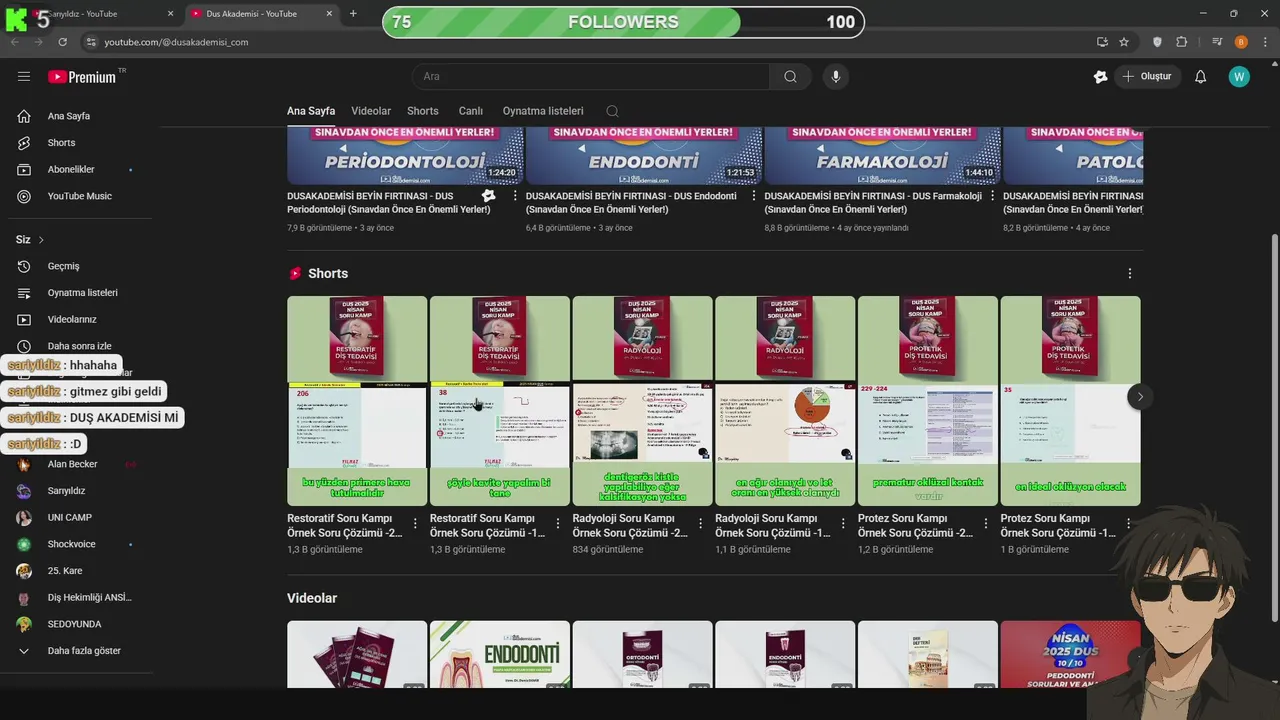Activate voice search microphone
1280x720 pixels.
pyautogui.click(x=836, y=76)
